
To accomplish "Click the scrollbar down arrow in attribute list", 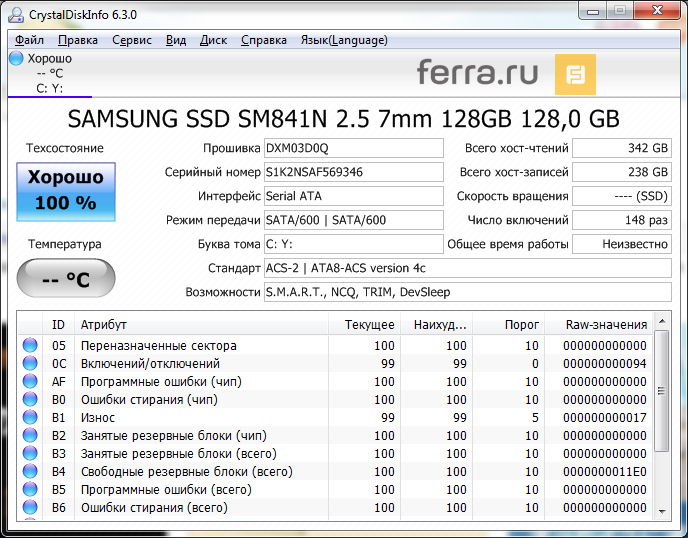I will coord(662,511).
